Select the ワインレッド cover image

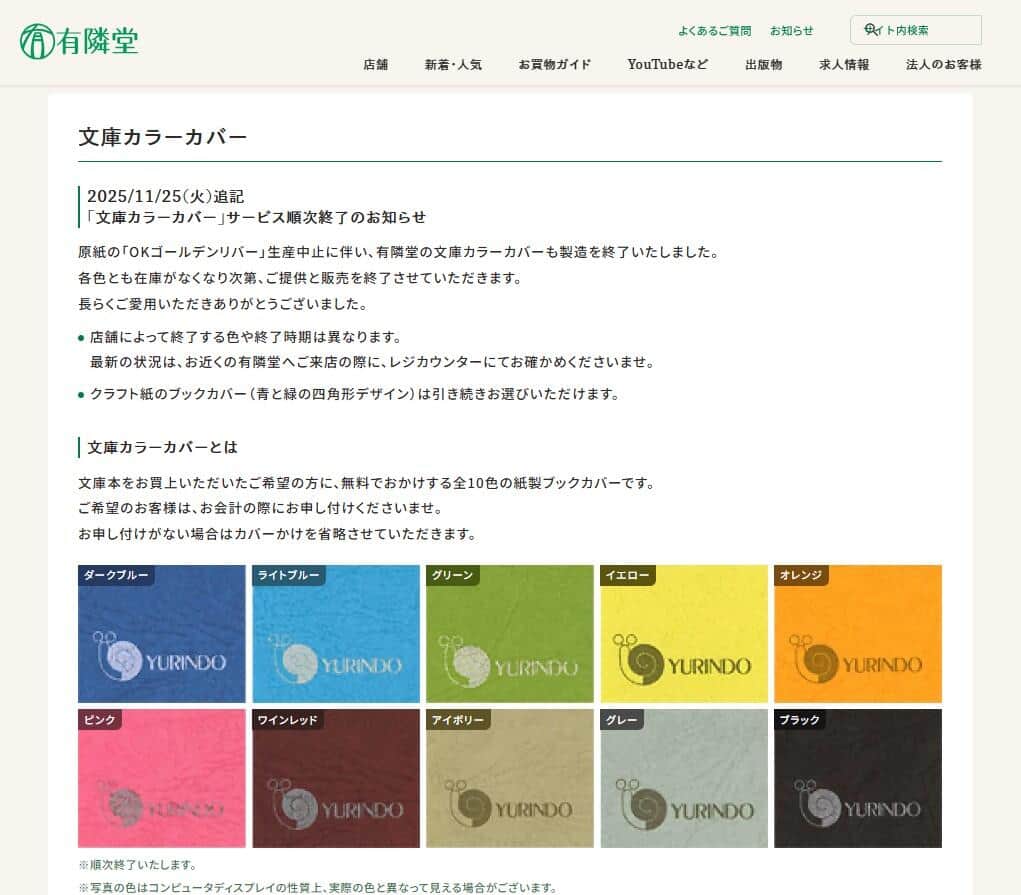point(335,777)
